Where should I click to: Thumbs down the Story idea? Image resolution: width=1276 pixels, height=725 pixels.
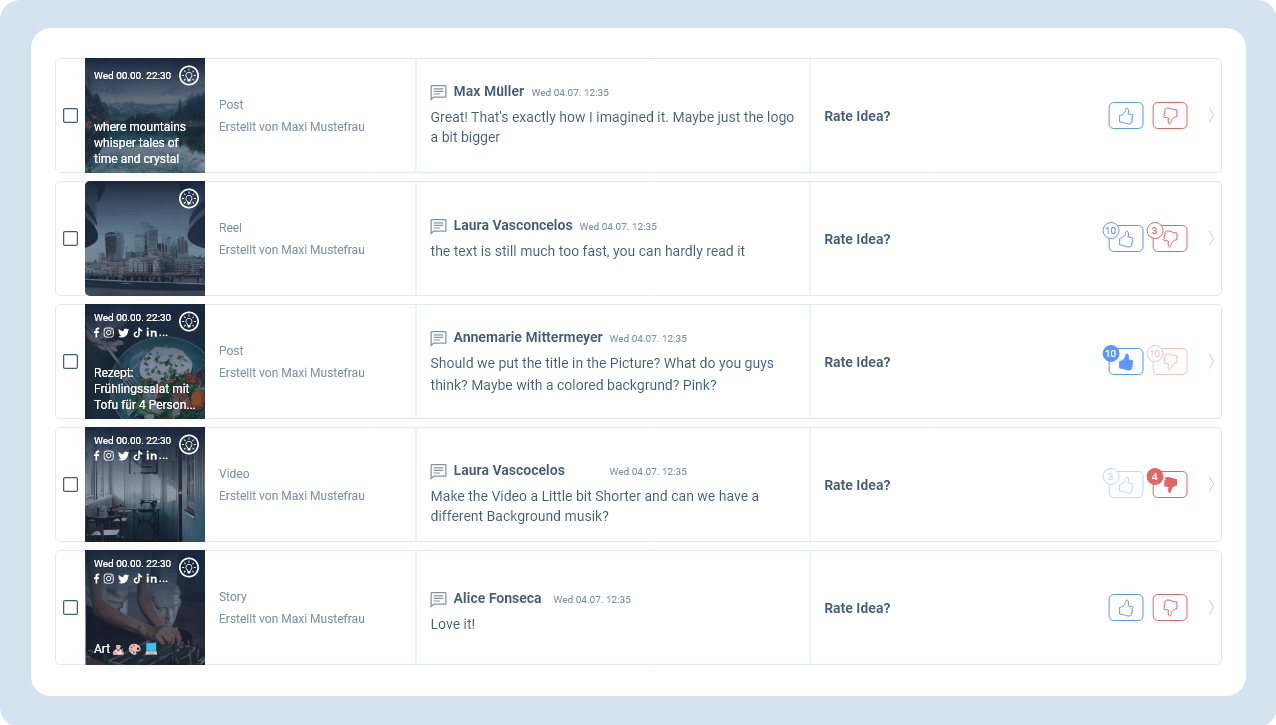point(1170,608)
